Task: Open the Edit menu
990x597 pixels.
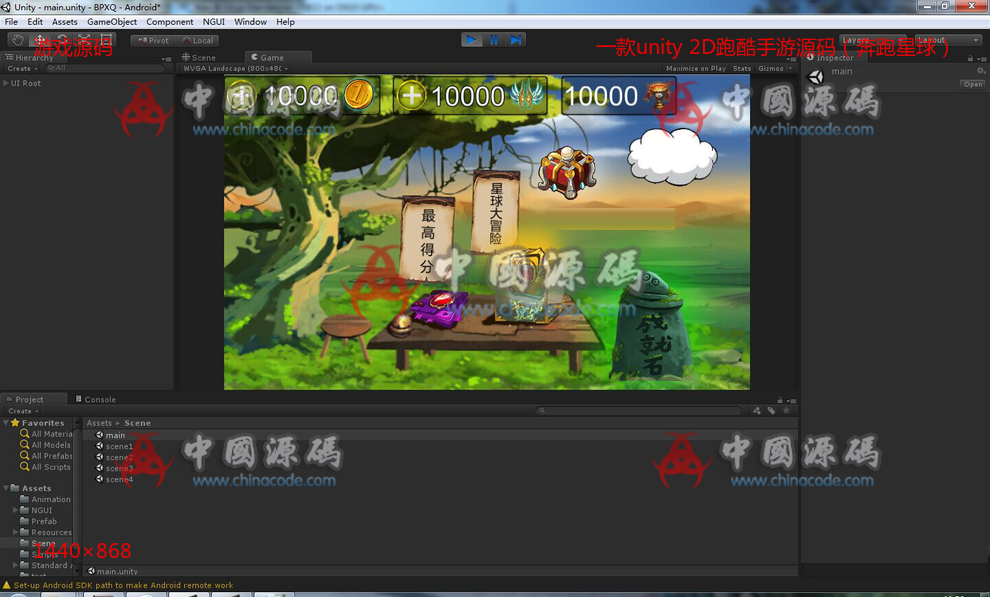Action: pyautogui.click(x=35, y=21)
